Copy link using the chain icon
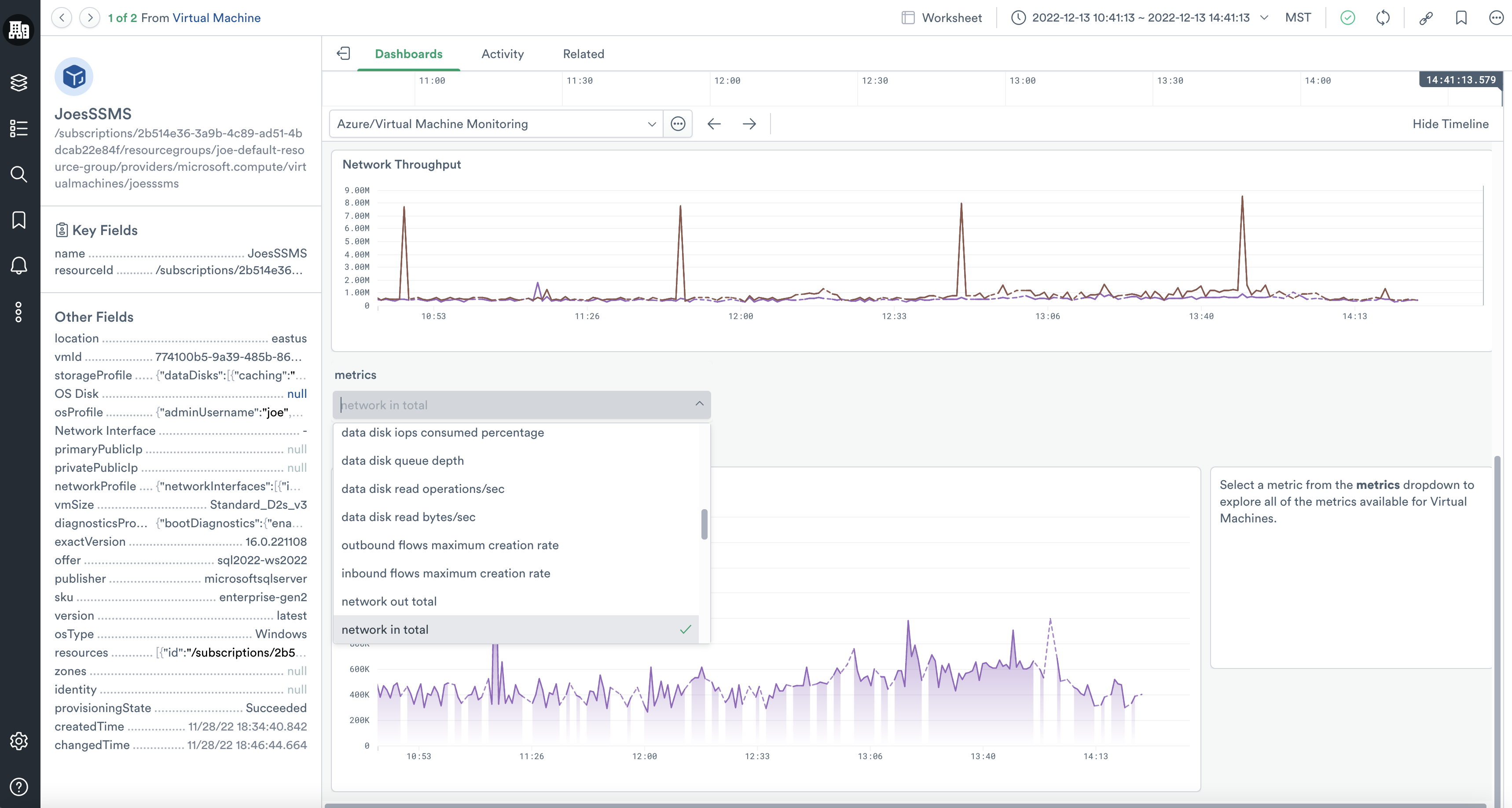The height and width of the screenshot is (808, 1512). (x=1426, y=18)
